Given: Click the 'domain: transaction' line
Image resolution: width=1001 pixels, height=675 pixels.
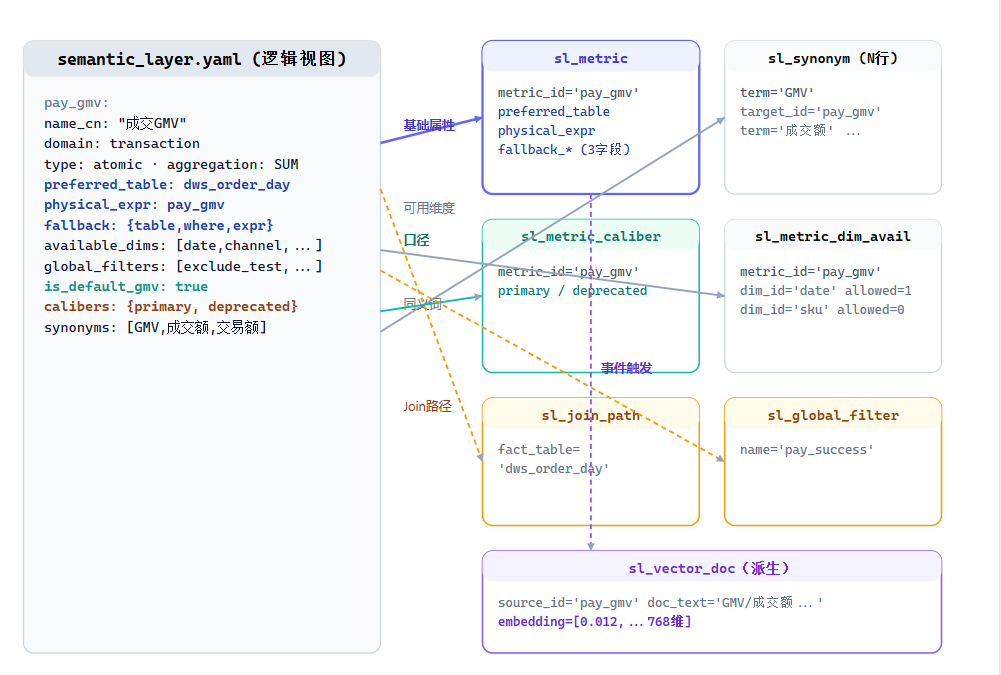Looking at the screenshot, I should click(121, 144).
